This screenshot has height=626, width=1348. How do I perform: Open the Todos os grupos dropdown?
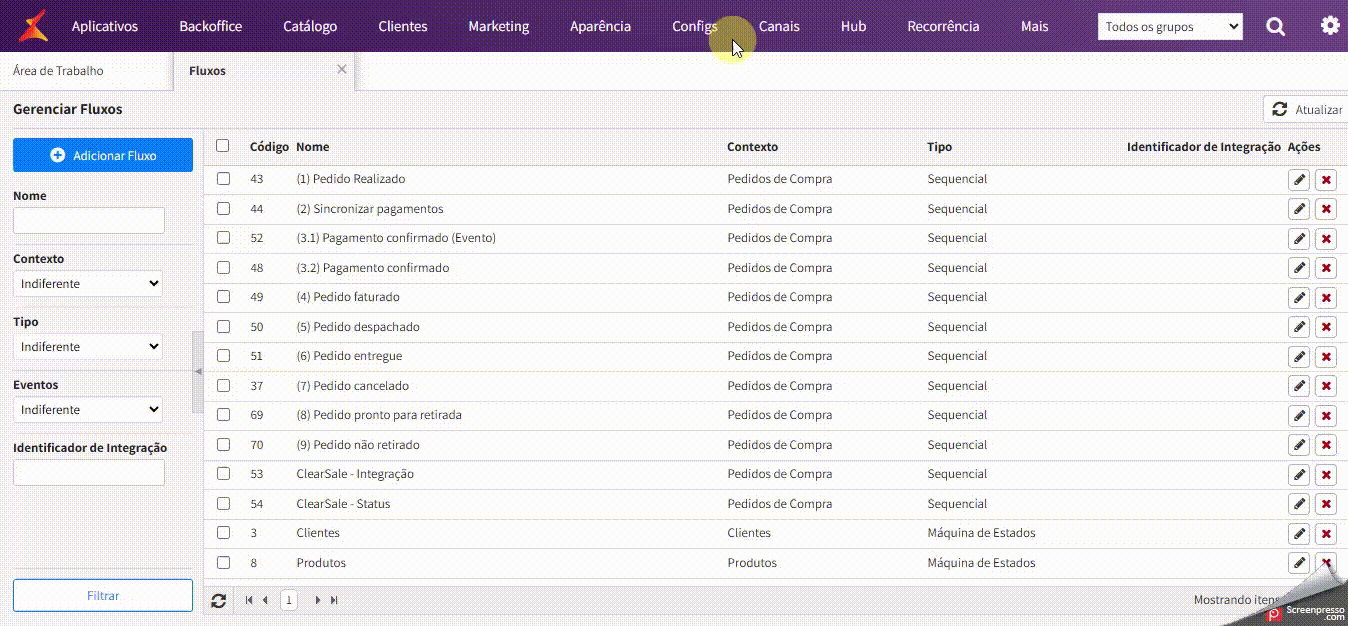pyautogui.click(x=1170, y=27)
